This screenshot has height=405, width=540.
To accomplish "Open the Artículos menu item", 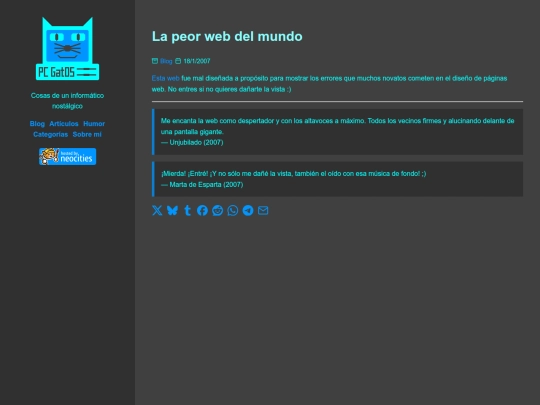I will [x=64, y=124].
